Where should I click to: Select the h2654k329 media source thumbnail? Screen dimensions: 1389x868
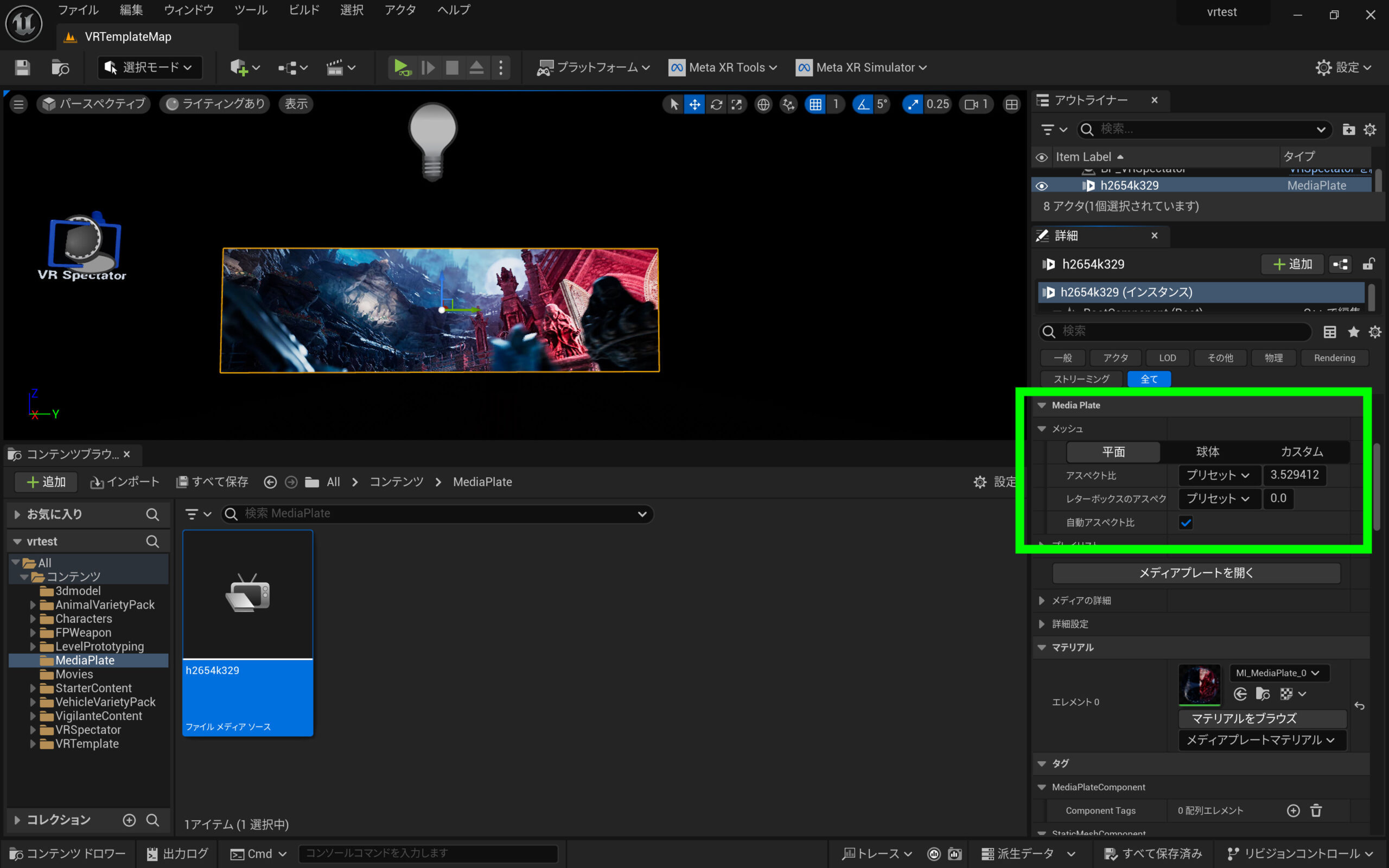coord(247,595)
